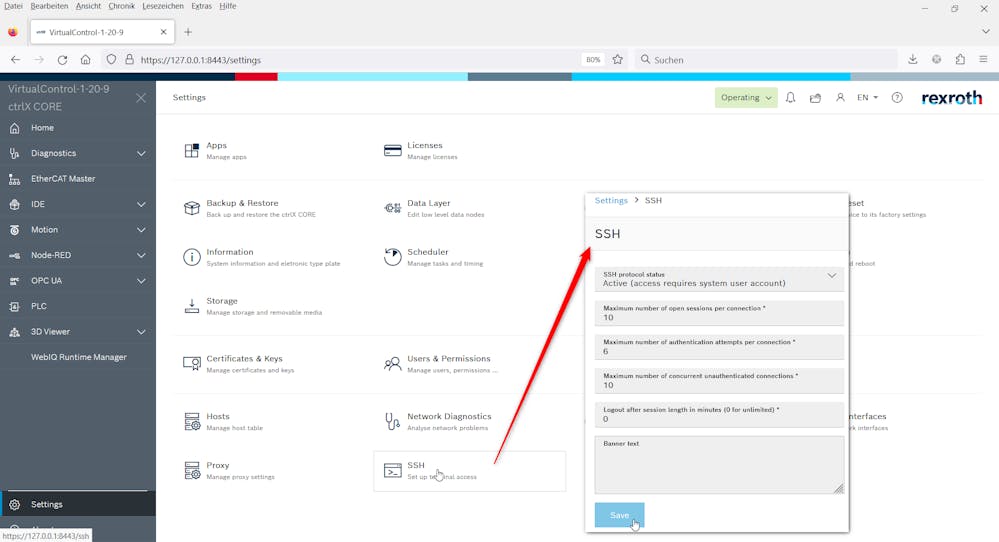Click the EtherCAT Master sidebar icon

(x=15, y=179)
